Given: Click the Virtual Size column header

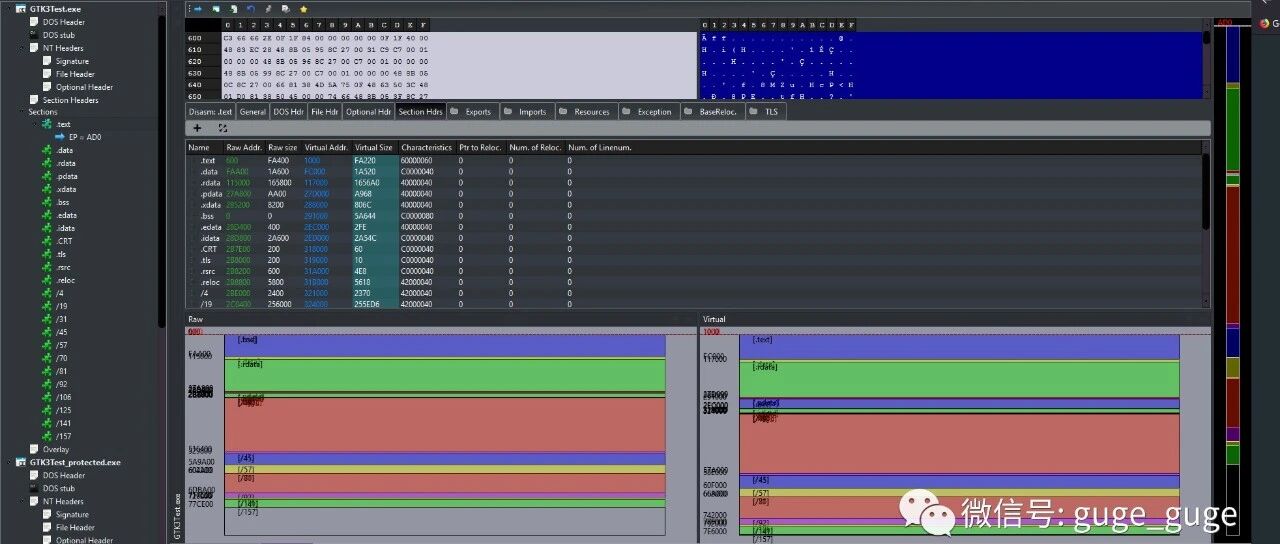Looking at the screenshot, I should pyautogui.click(x=374, y=148).
